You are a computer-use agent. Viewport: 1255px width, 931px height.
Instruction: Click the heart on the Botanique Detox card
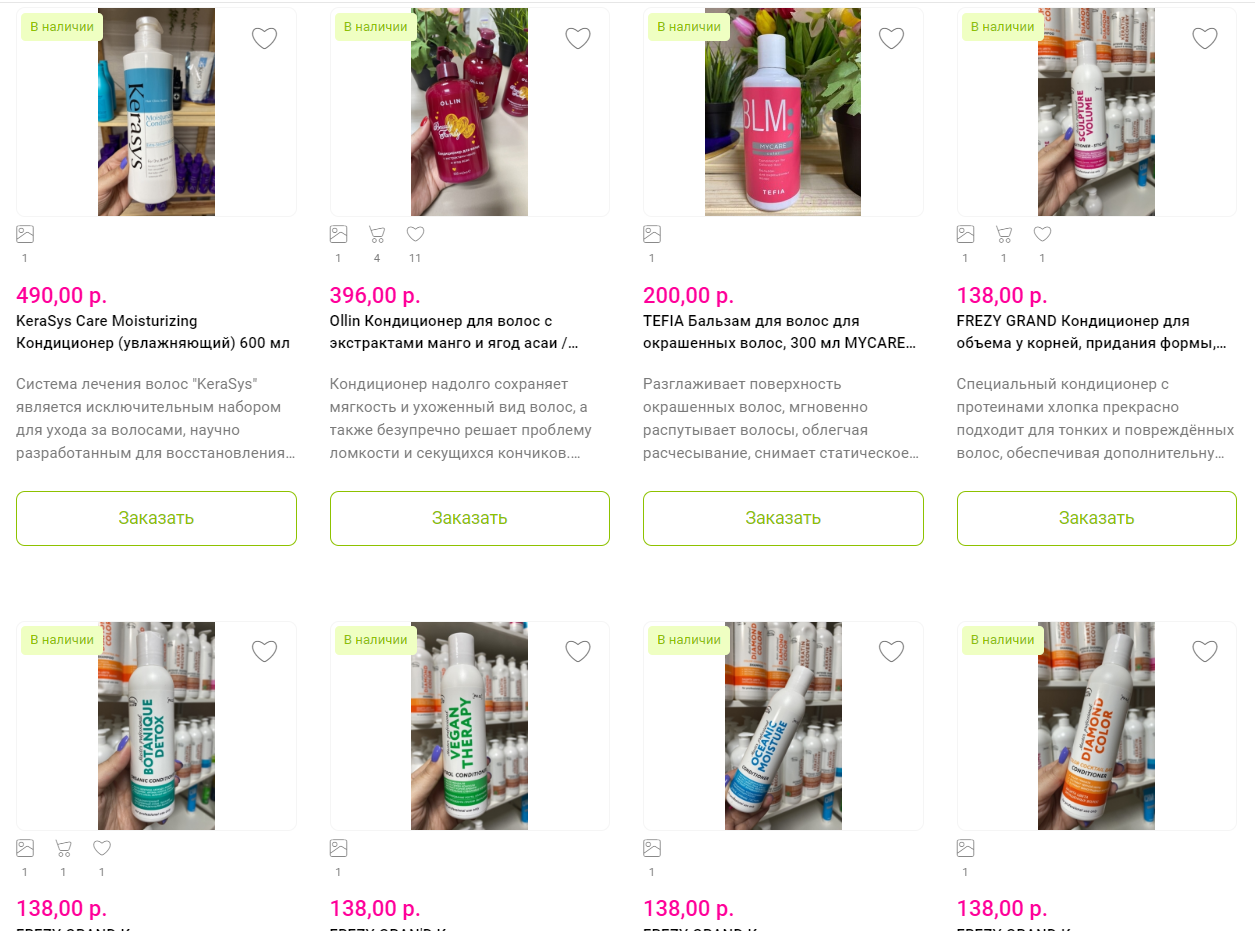(264, 651)
